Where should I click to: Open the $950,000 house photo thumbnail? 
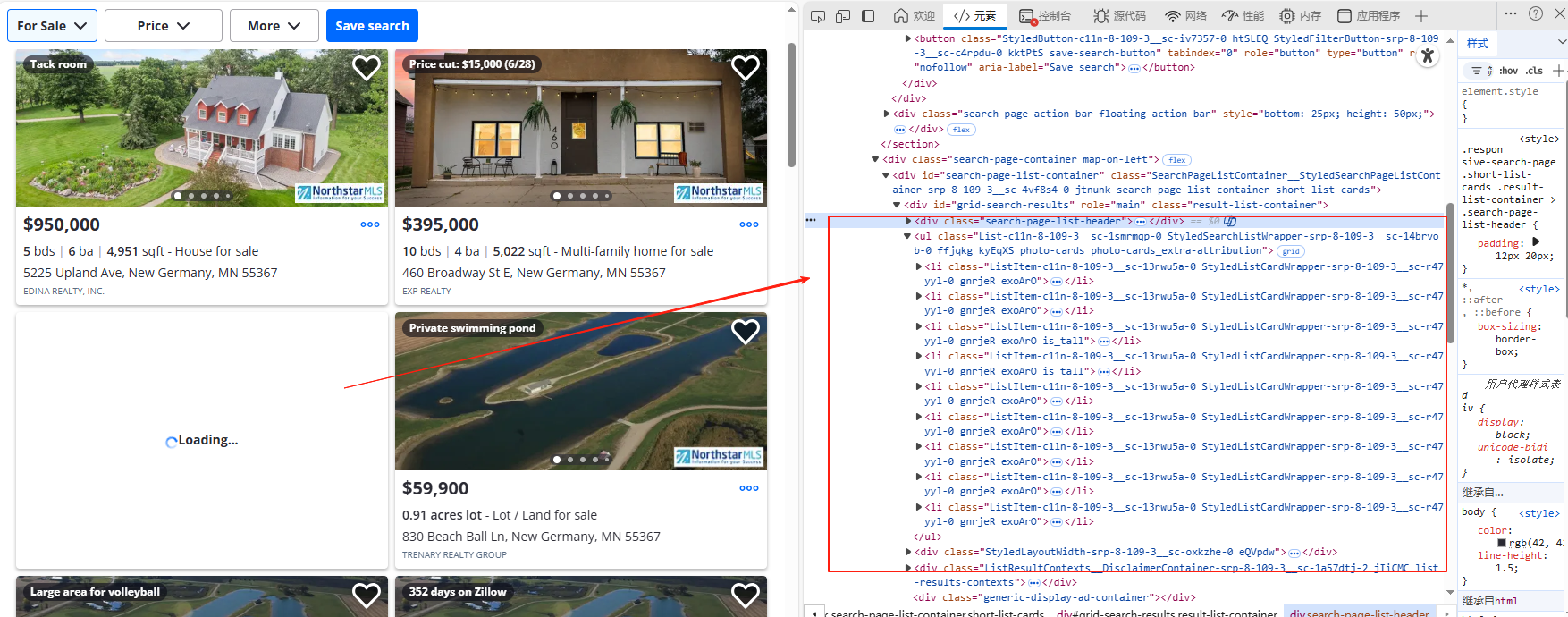coord(201,128)
